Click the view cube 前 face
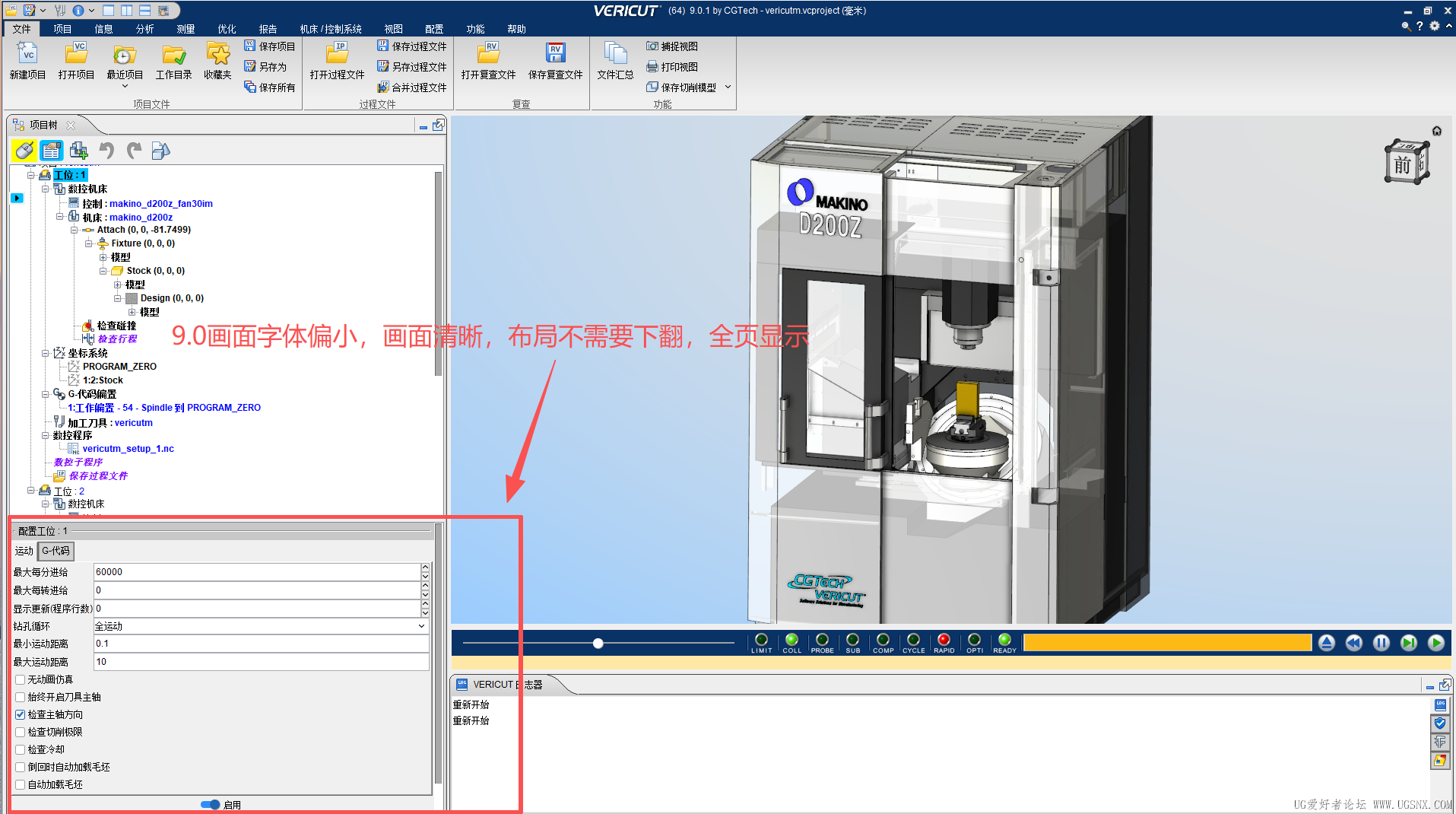The height and width of the screenshot is (814, 1456). (x=1403, y=165)
